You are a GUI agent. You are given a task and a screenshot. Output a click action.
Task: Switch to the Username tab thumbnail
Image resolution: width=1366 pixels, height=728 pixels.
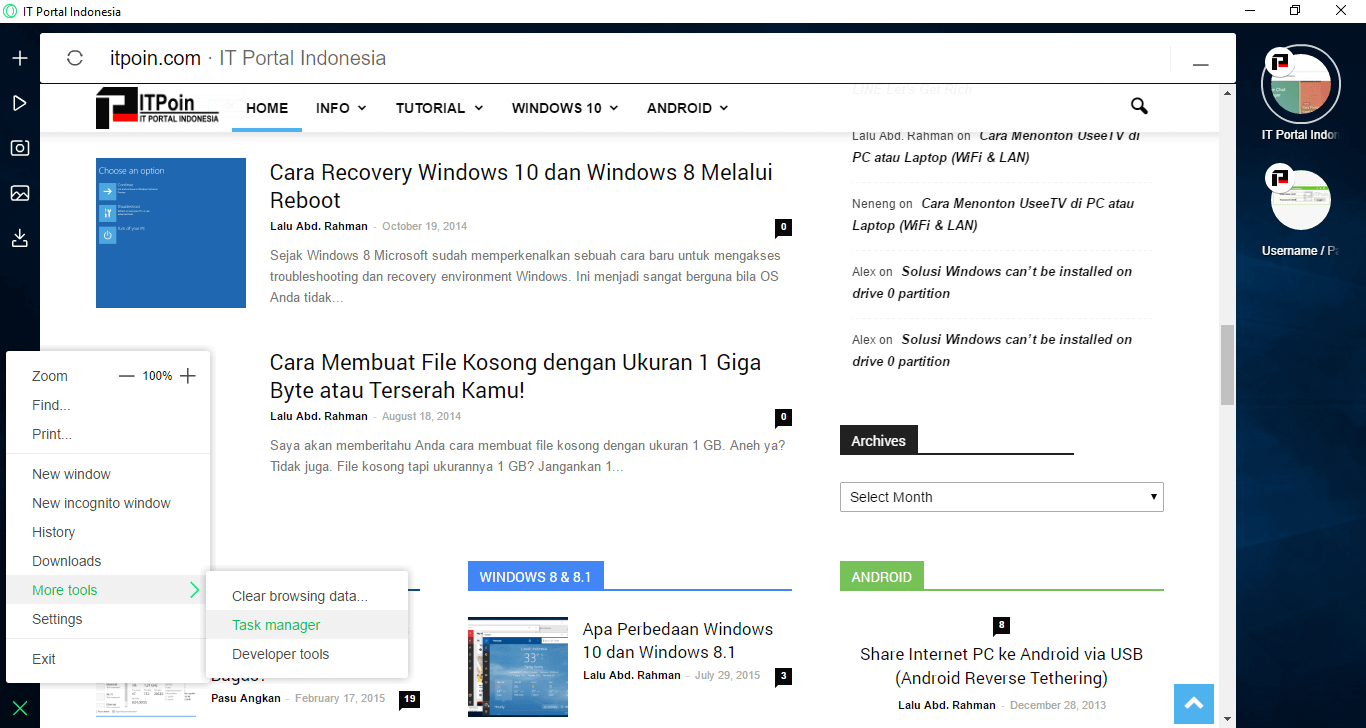pos(1300,200)
